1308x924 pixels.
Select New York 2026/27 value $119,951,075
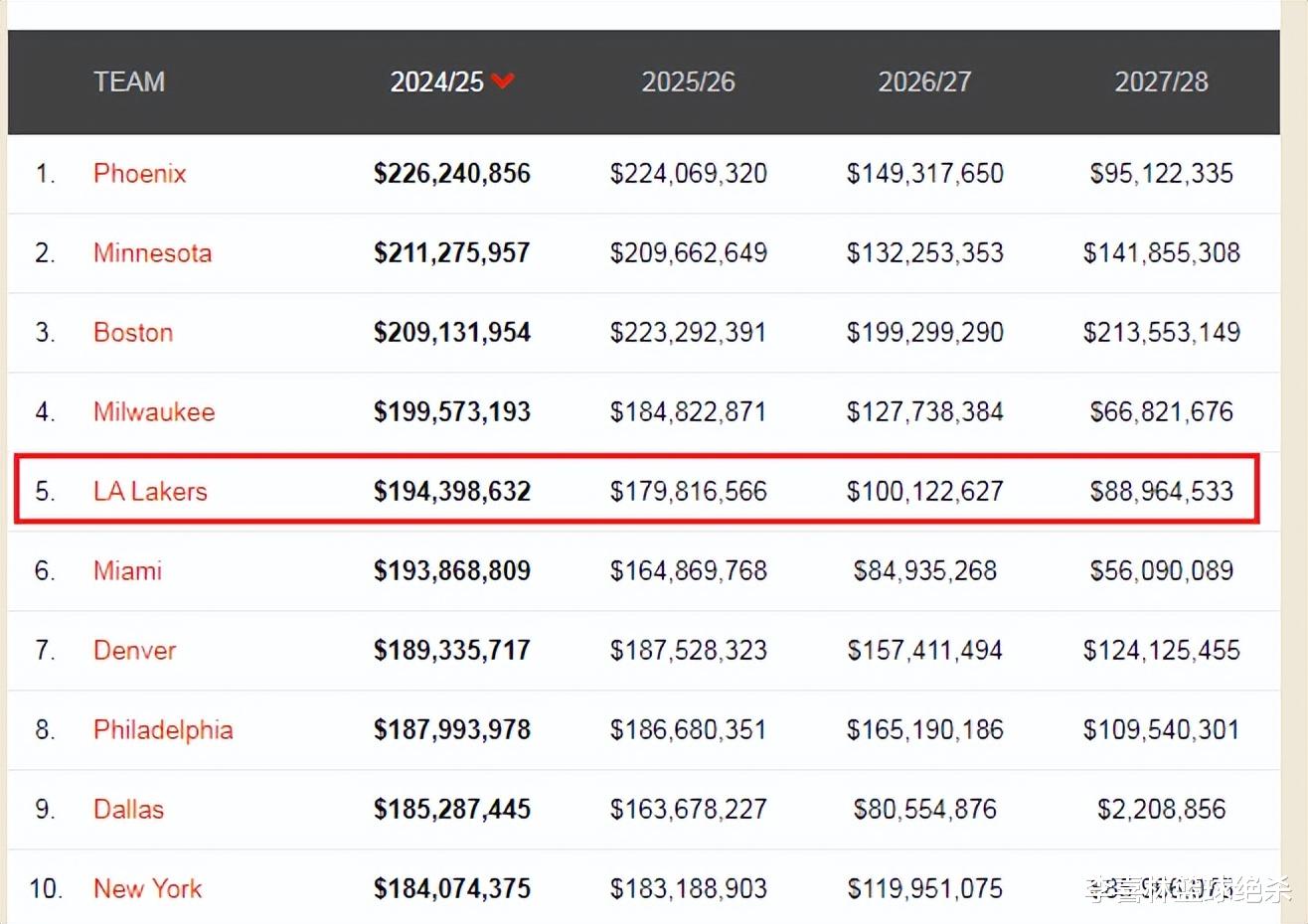click(925, 888)
